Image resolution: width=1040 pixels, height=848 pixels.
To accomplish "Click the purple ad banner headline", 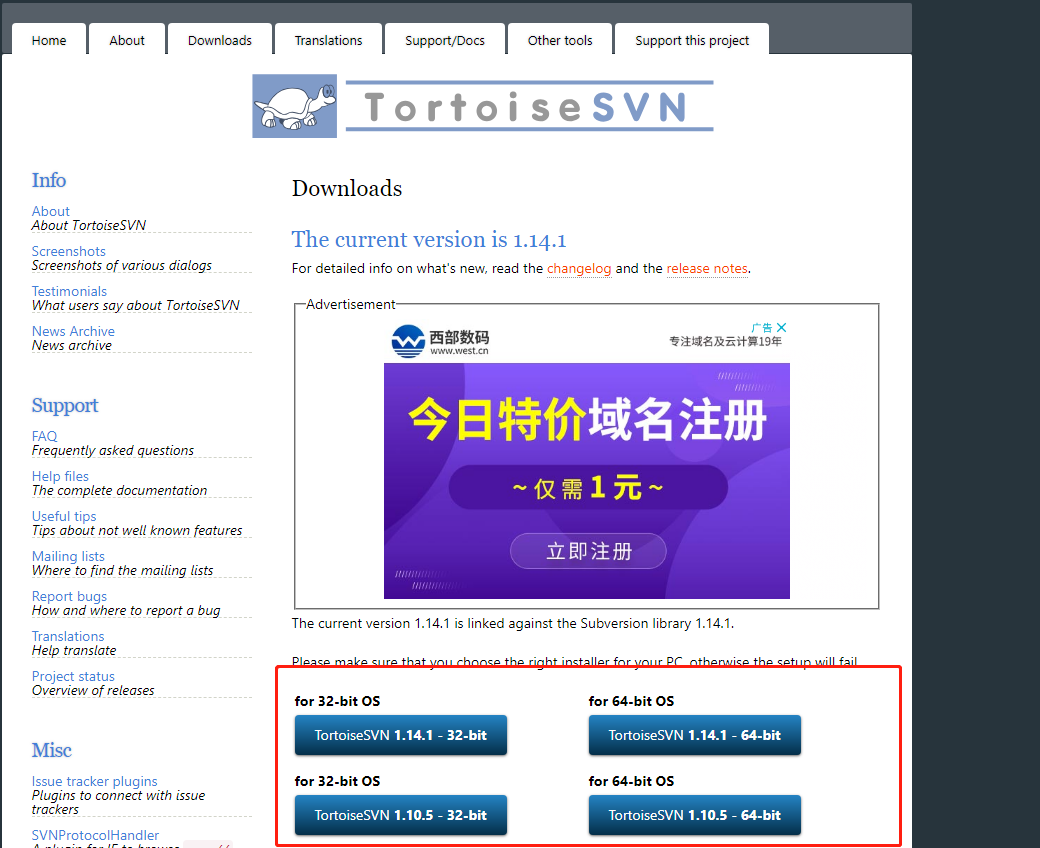I will (x=587, y=420).
